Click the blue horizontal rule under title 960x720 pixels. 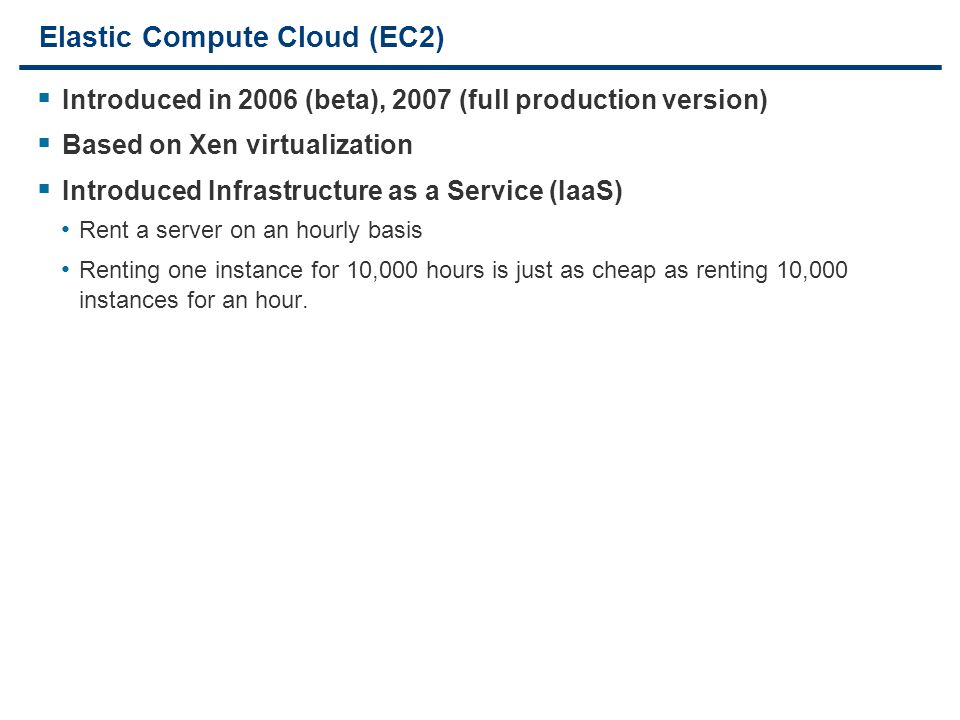click(481, 67)
